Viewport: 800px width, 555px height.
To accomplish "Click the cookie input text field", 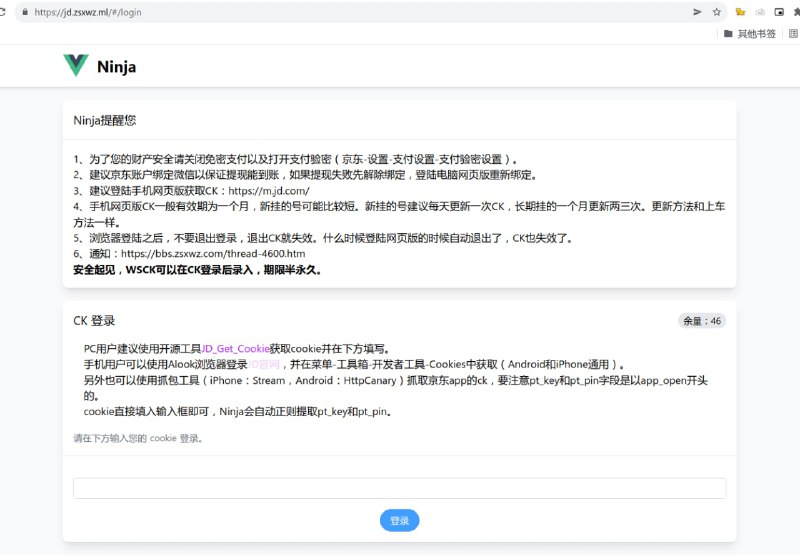I will point(399,488).
